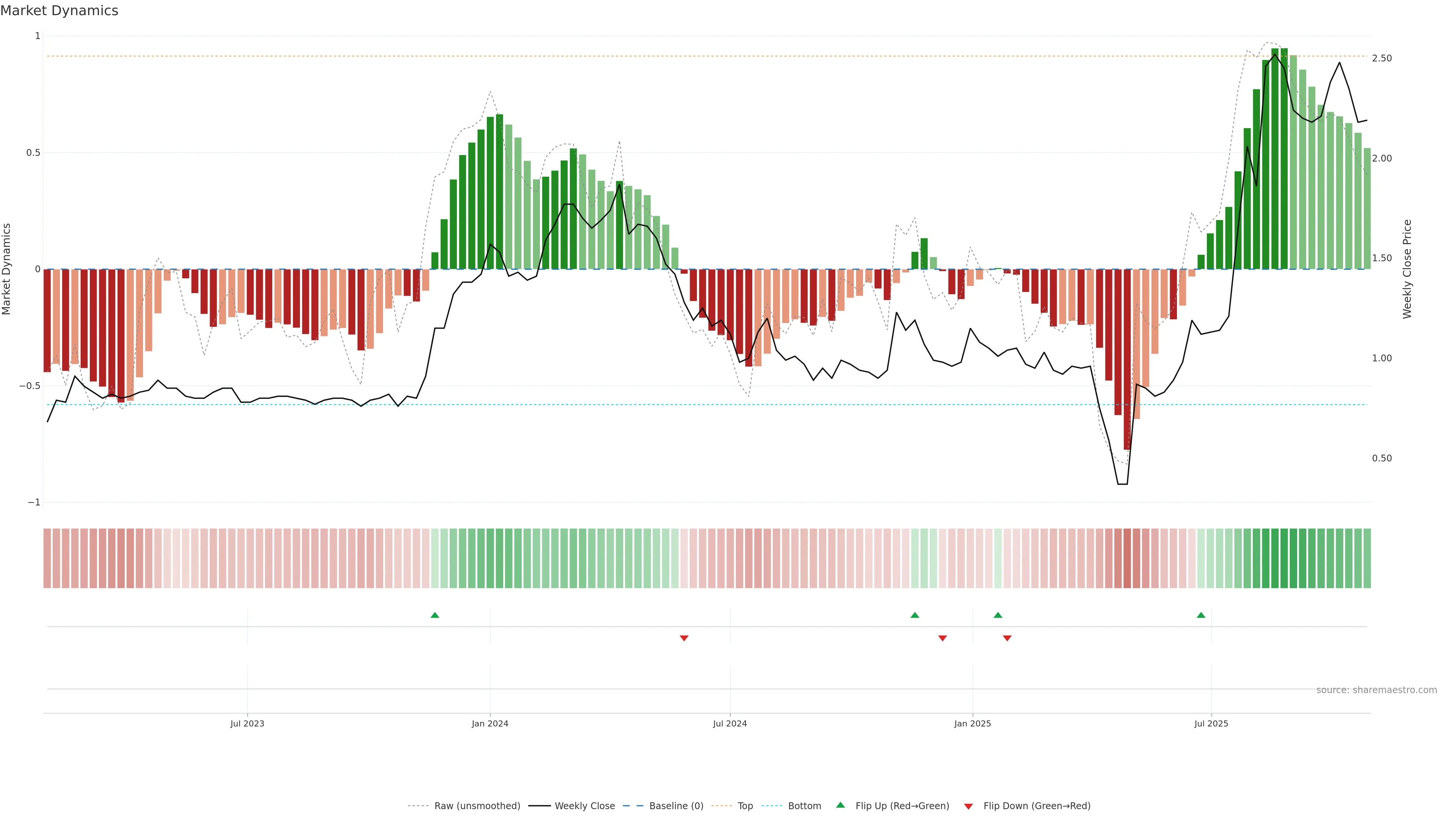Click the Jan 2024 x-axis label
Viewport: 1456px width, 819px height.
490,723
